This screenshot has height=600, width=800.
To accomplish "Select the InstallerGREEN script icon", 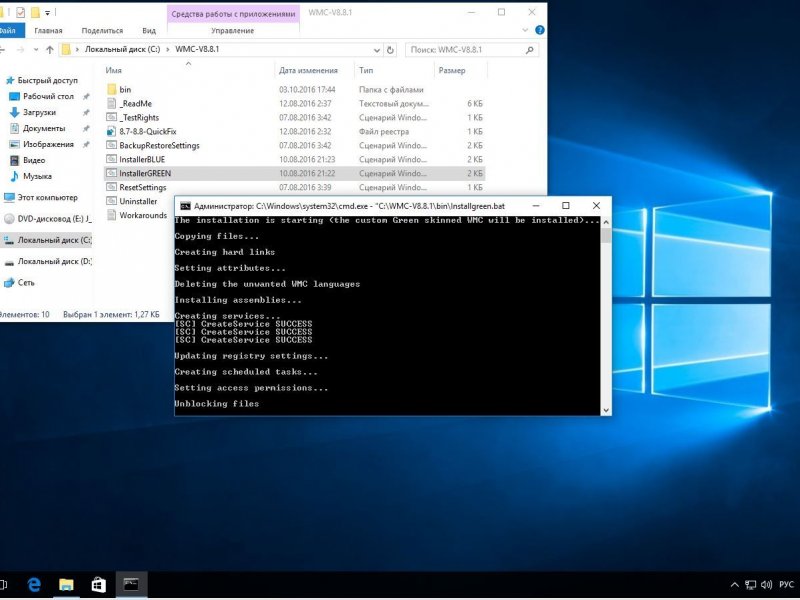I will (111, 173).
